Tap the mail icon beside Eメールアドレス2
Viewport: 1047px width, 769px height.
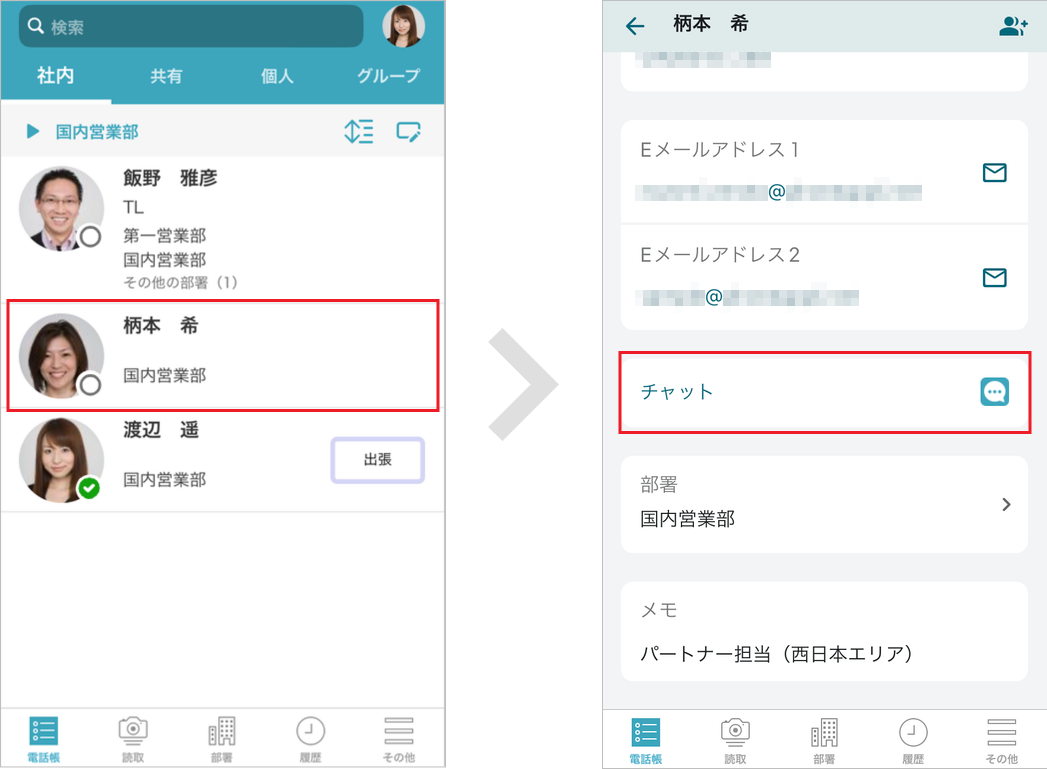[x=994, y=277]
